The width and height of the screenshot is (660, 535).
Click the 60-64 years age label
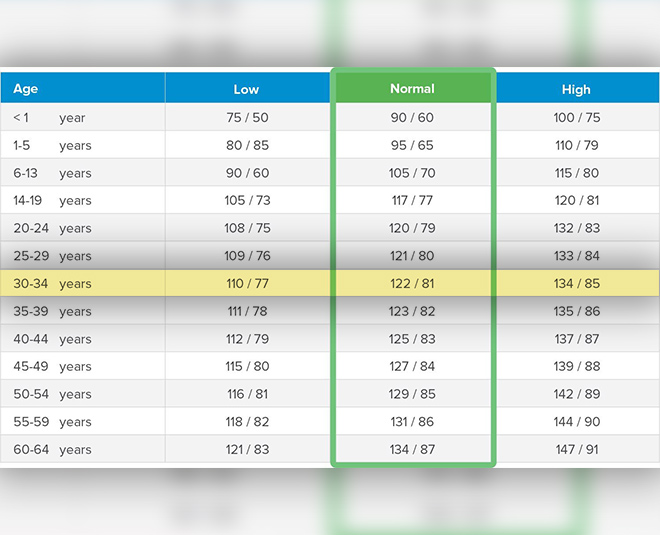(52, 450)
